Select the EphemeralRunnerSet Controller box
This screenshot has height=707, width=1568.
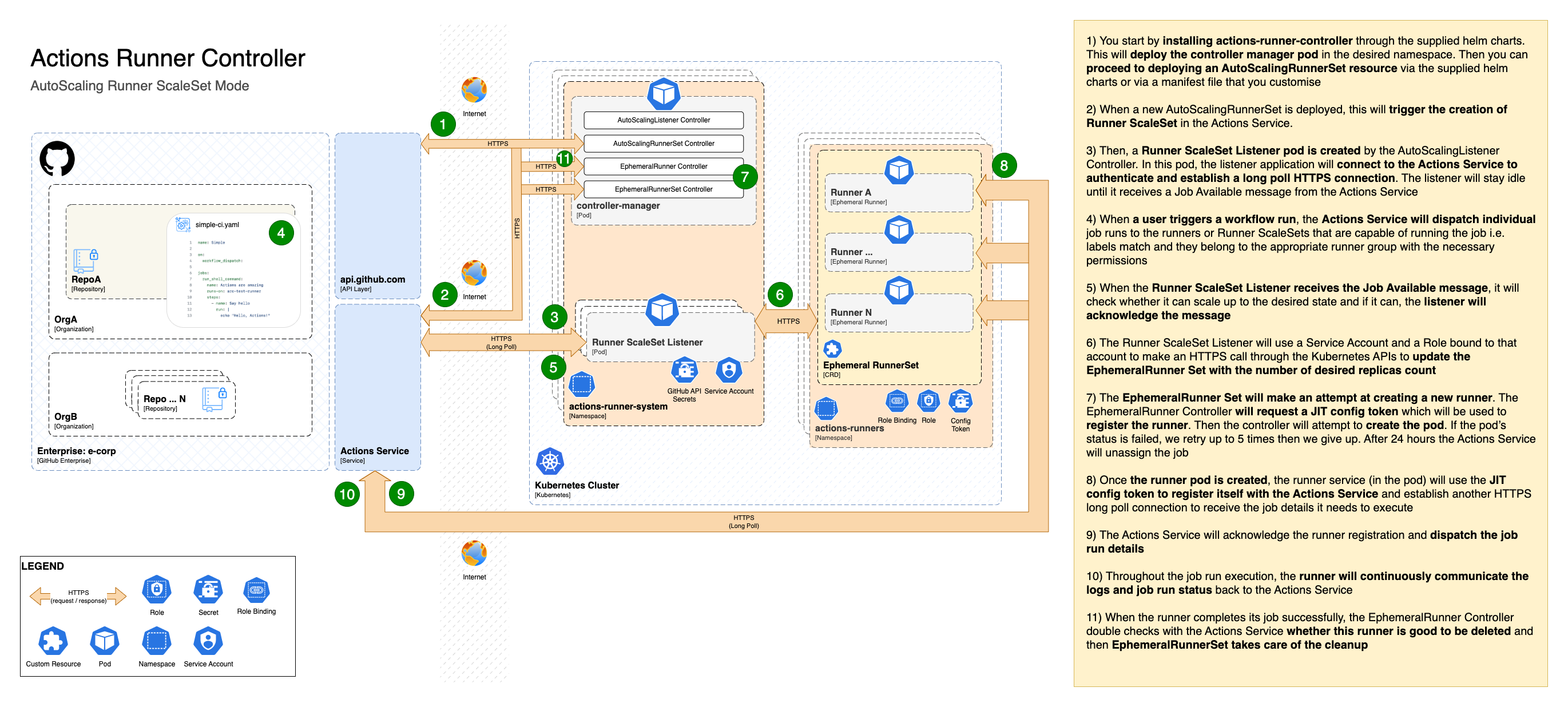click(664, 189)
